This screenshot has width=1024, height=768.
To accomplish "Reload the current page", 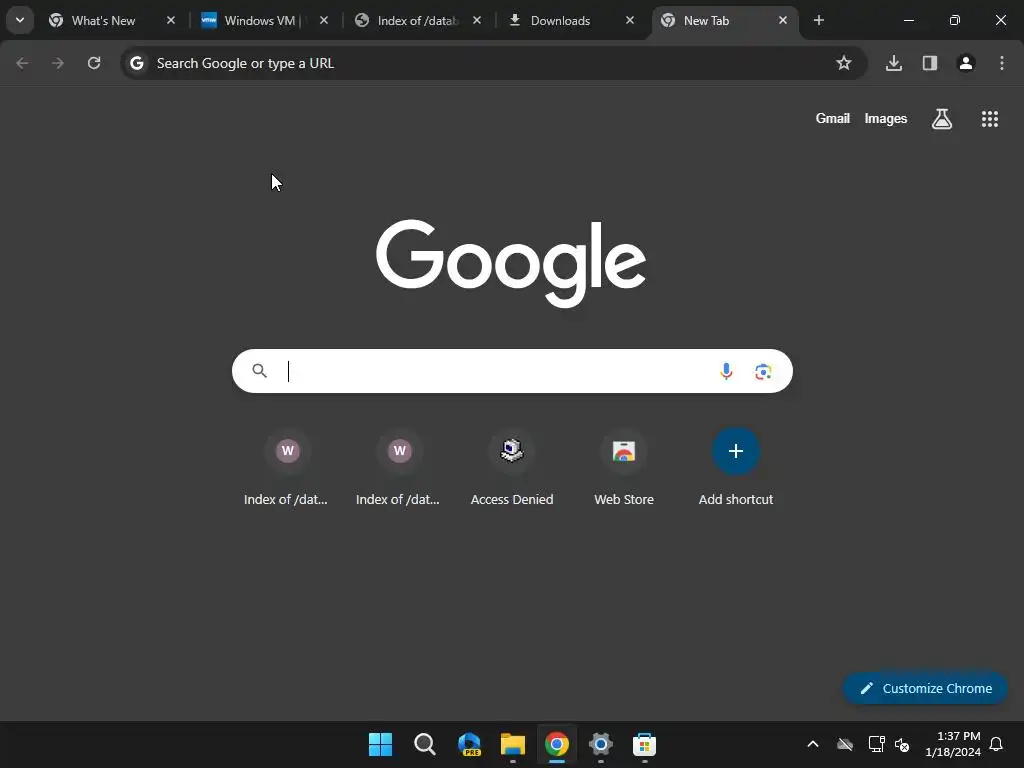I will pos(94,63).
